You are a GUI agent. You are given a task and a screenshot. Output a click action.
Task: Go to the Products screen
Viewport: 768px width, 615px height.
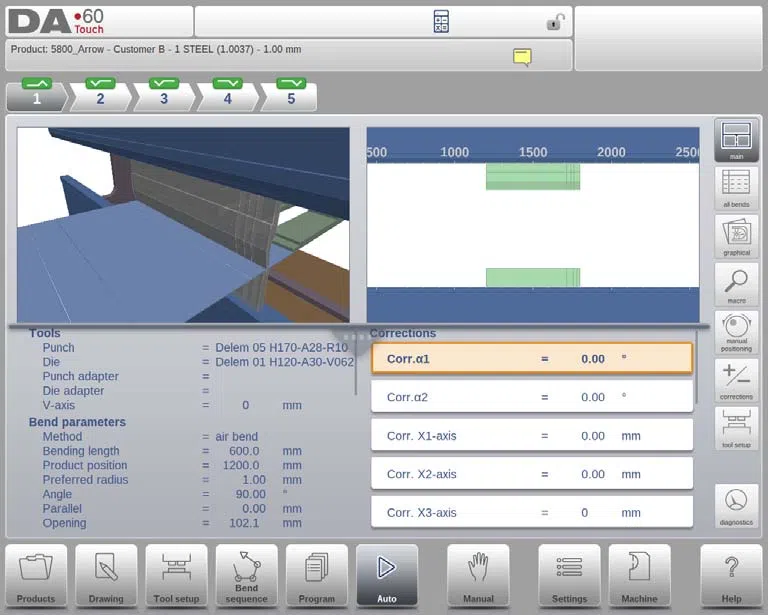point(36,576)
